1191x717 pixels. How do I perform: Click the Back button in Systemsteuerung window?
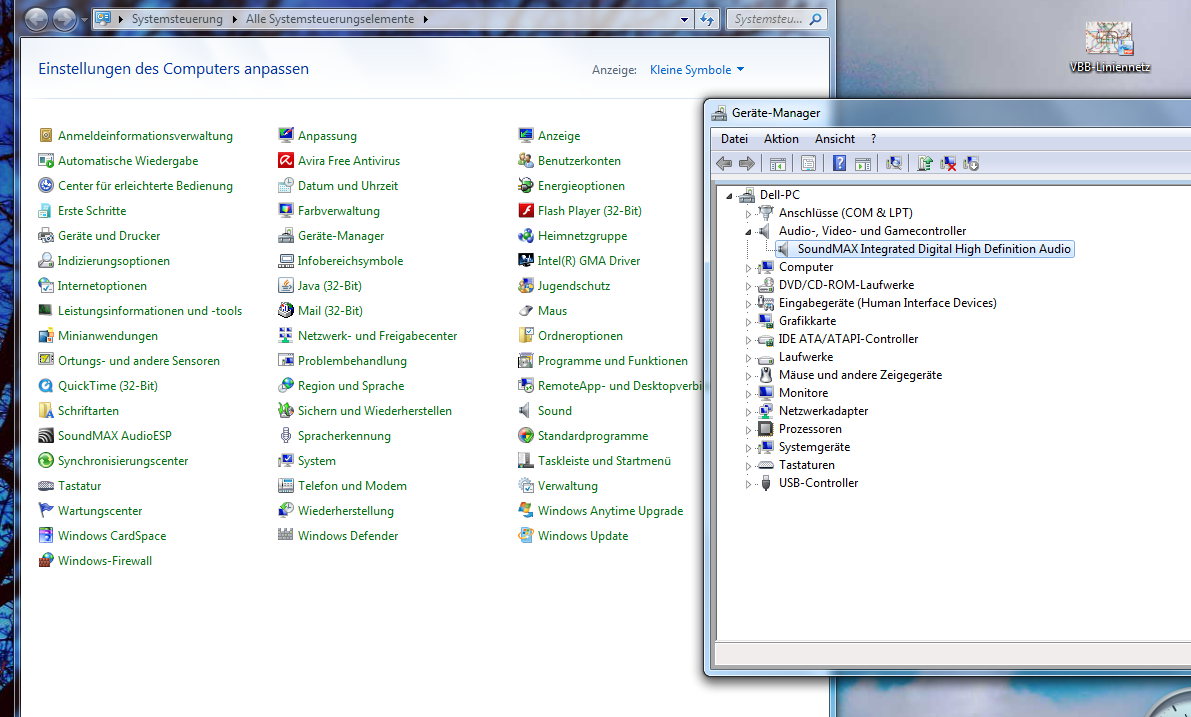click(36, 19)
